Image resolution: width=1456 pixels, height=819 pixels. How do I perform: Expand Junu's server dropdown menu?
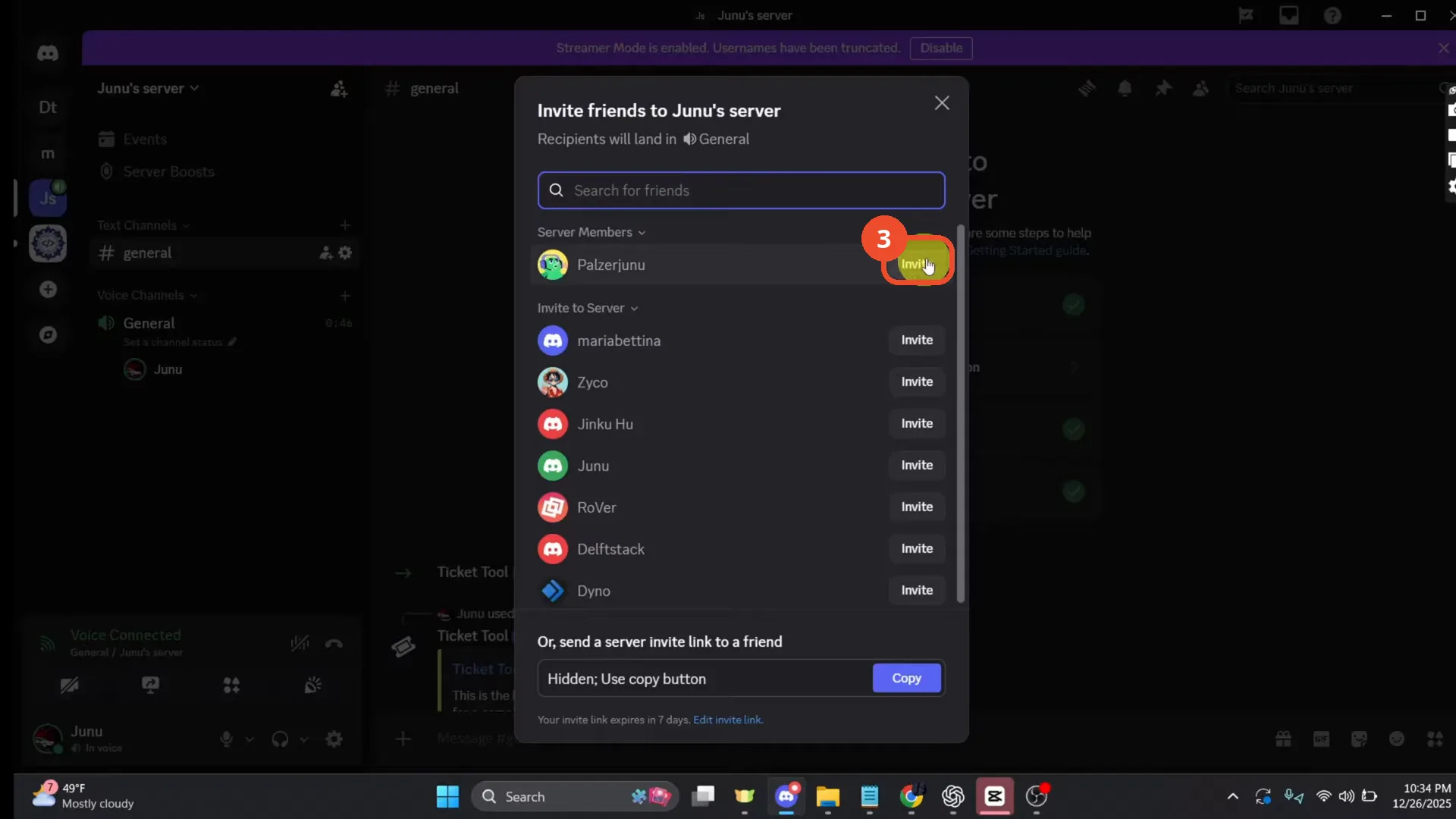click(148, 89)
